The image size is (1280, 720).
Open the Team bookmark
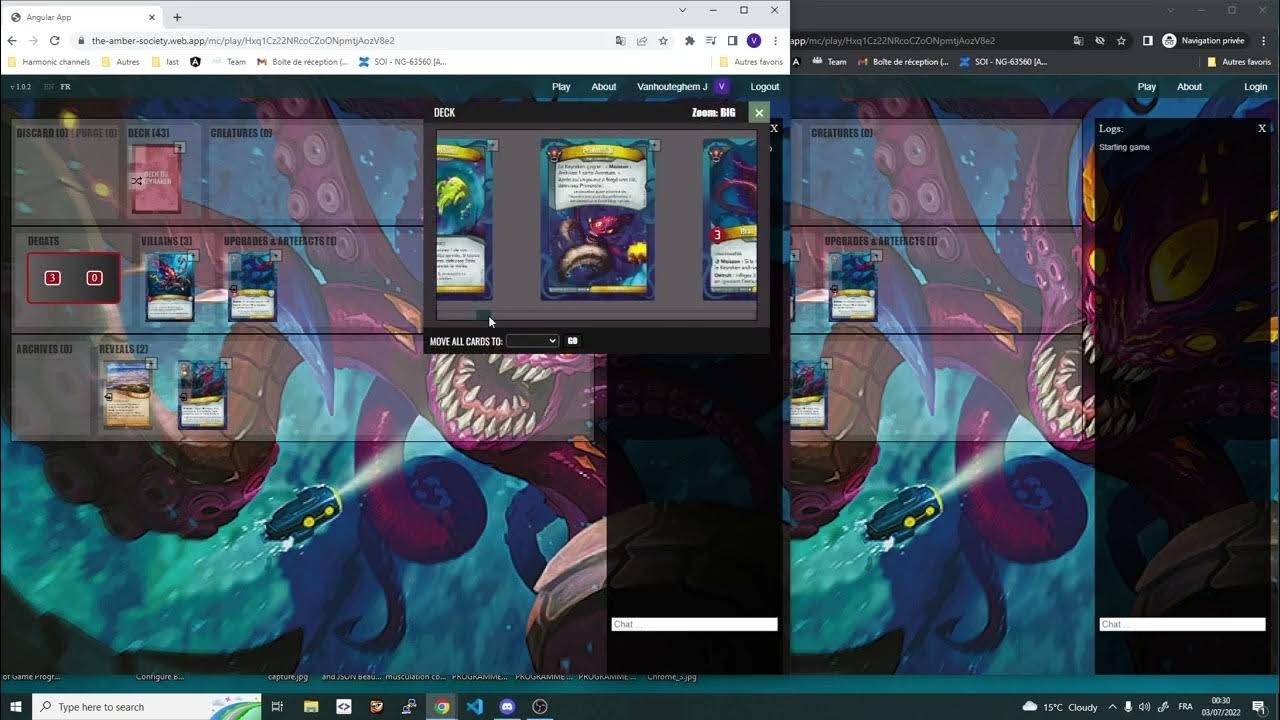[229, 62]
